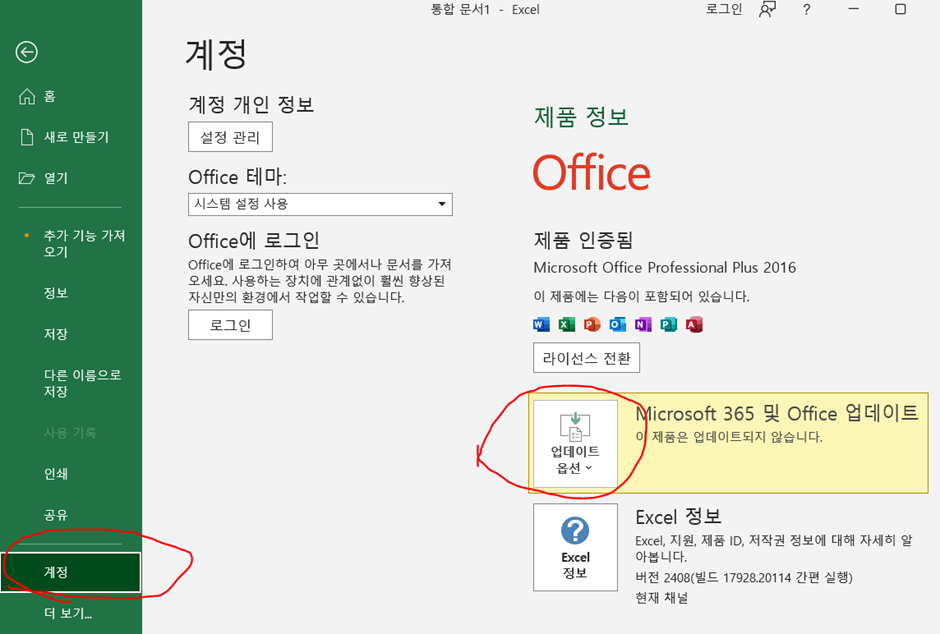Click the version text '버전 2408'

pyautogui.click(x=662, y=578)
